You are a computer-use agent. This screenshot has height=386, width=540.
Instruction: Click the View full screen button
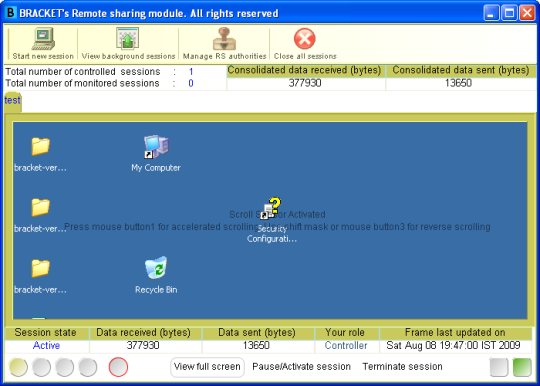(207, 367)
